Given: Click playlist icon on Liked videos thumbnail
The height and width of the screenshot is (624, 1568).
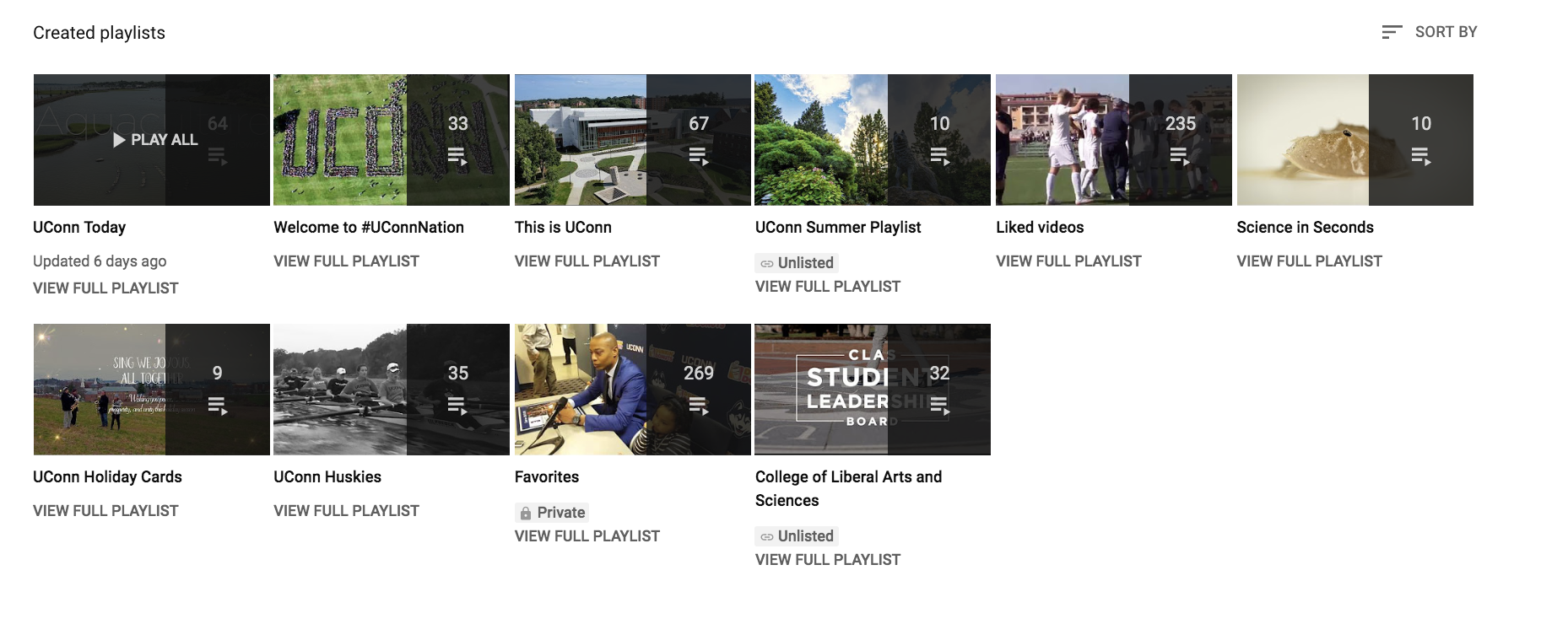Looking at the screenshot, I should 1180,157.
